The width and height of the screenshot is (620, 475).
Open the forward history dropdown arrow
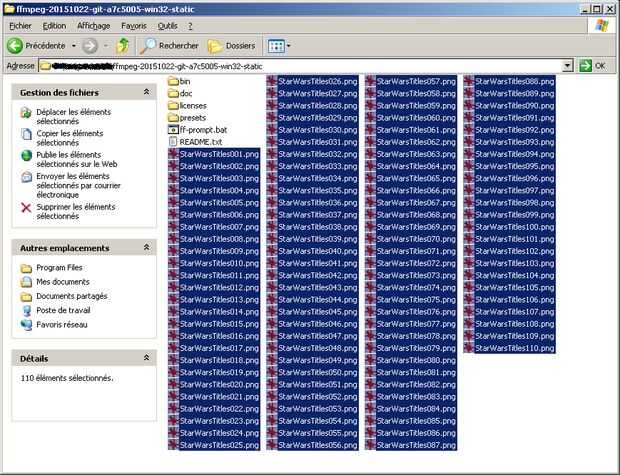point(106,46)
